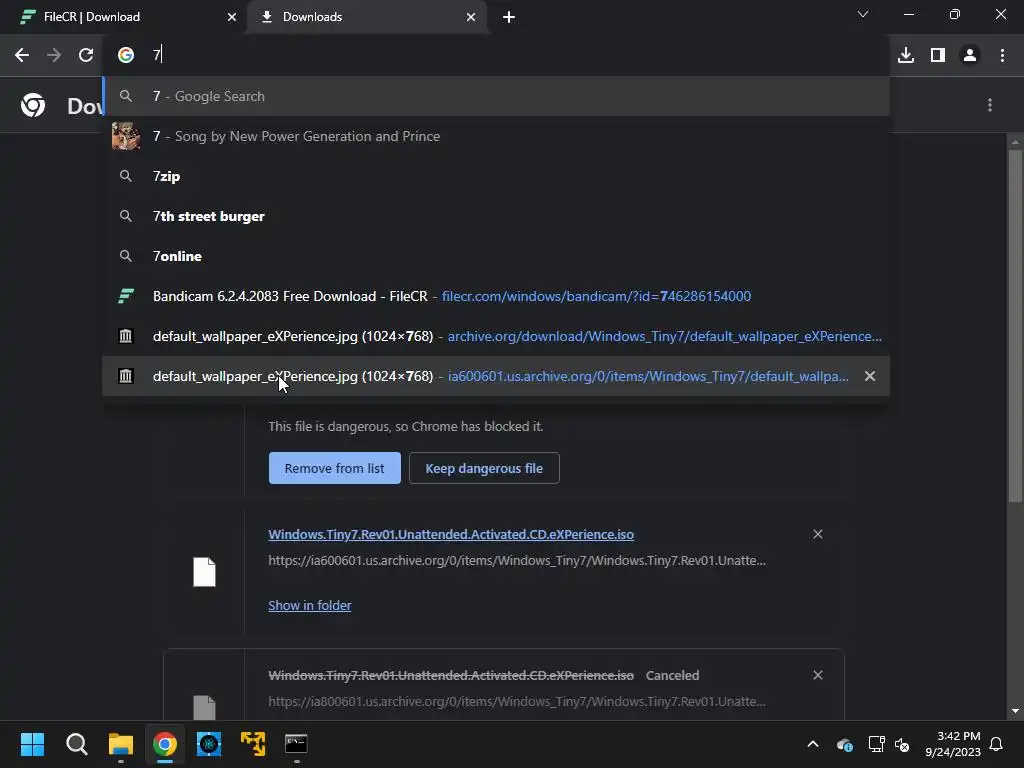Click the gray file icon of canceled download
Viewport: 1024px width, 768px height.
[204, 708]
